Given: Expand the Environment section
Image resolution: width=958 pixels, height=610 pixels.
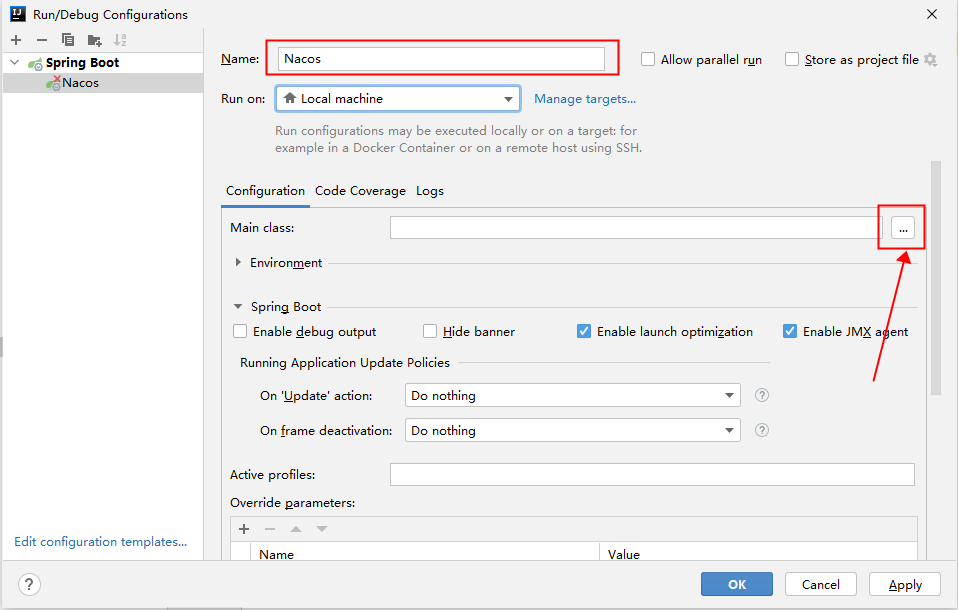Looking at the screenshot, I should [238, 263].
